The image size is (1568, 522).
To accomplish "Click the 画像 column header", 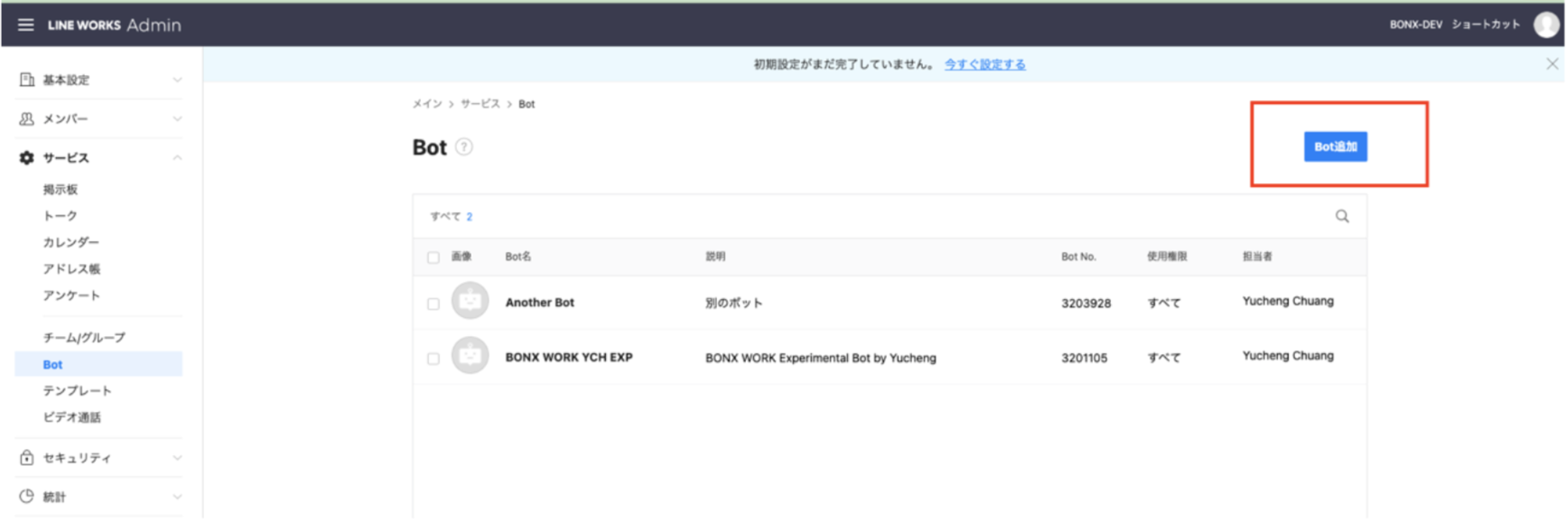I will pyautogui.click(x=462, y=256).
